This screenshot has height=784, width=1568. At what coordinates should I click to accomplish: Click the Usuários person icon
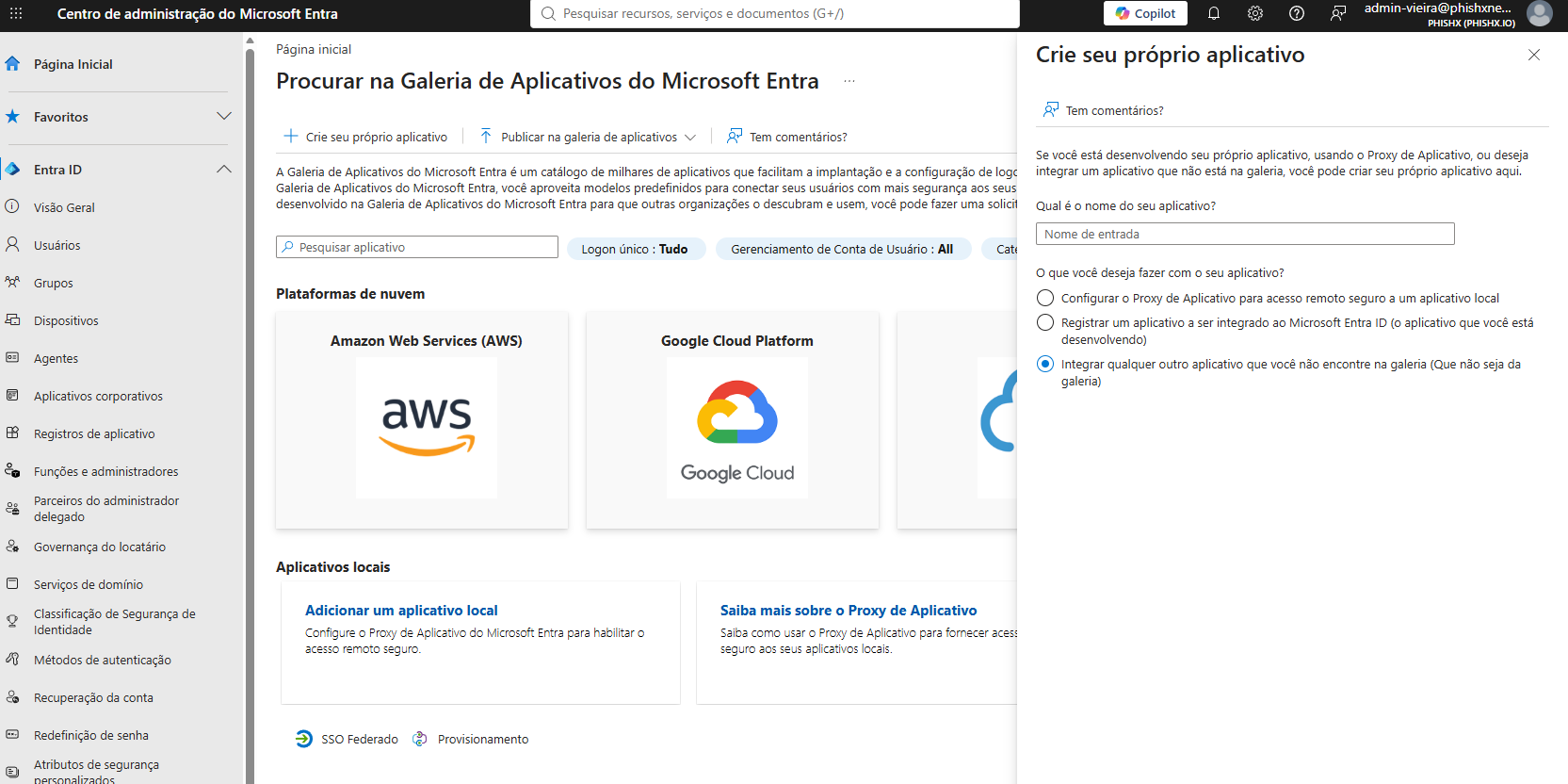coord(12,244)
